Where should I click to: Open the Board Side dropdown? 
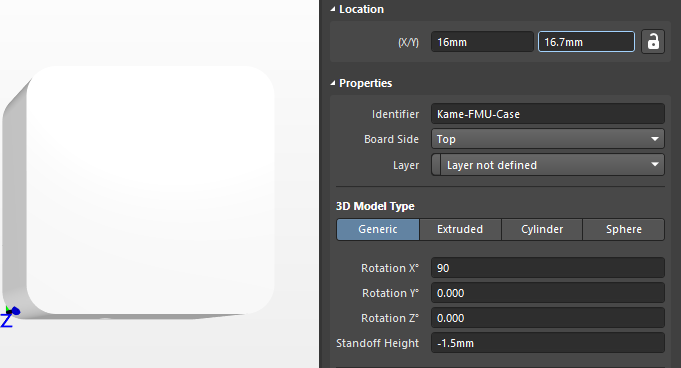click(548, 139)
